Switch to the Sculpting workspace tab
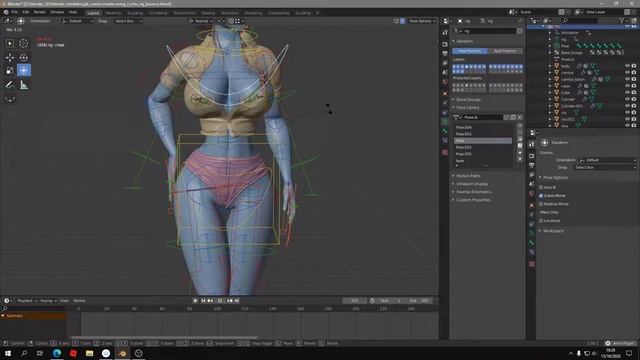The width and height of the screenshot is (640, 360). [x=135, y=13]
